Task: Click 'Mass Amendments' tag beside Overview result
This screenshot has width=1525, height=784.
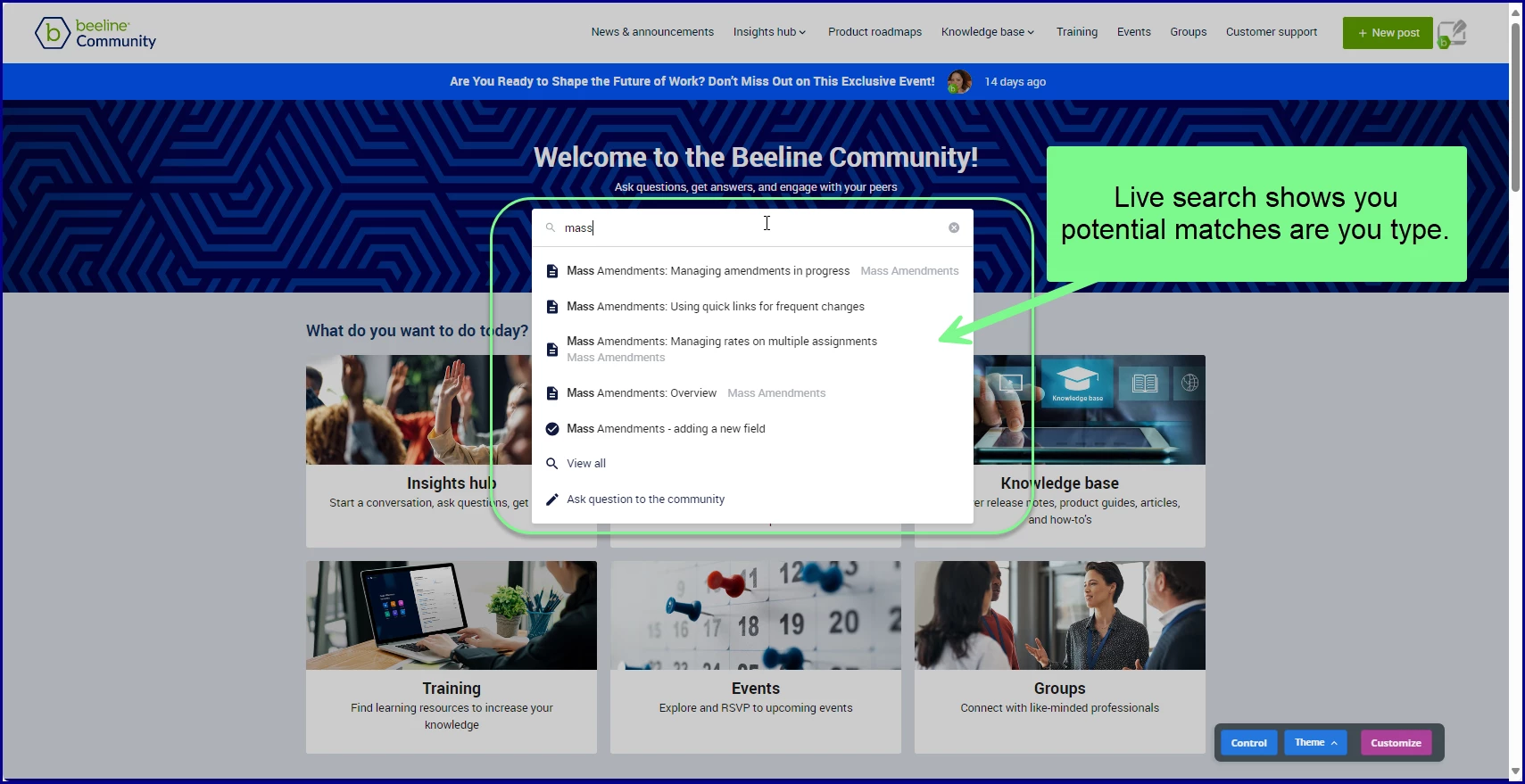Action: tap(776, 393)
